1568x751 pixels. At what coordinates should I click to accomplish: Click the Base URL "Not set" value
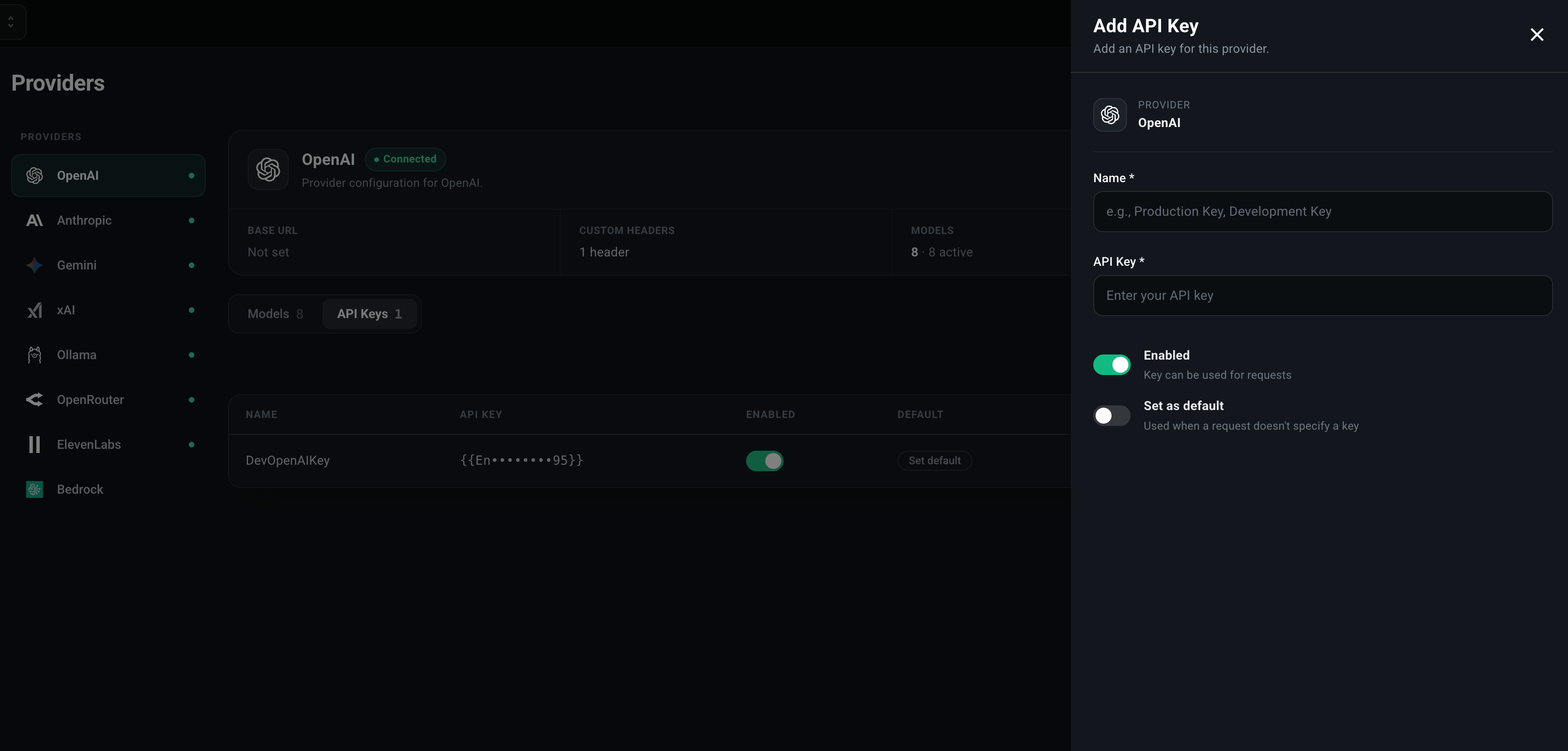pyautogui.click(x=269, y=252)
